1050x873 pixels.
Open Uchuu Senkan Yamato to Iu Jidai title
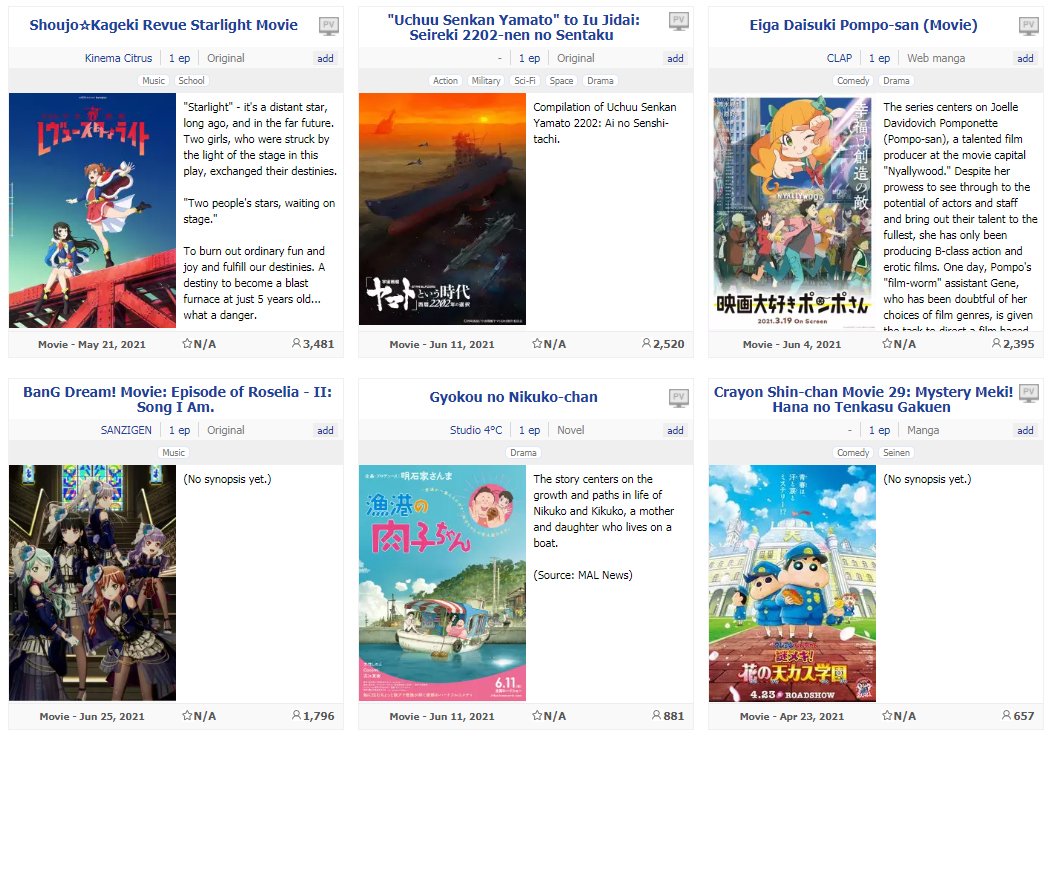click(x=513, y=27)
